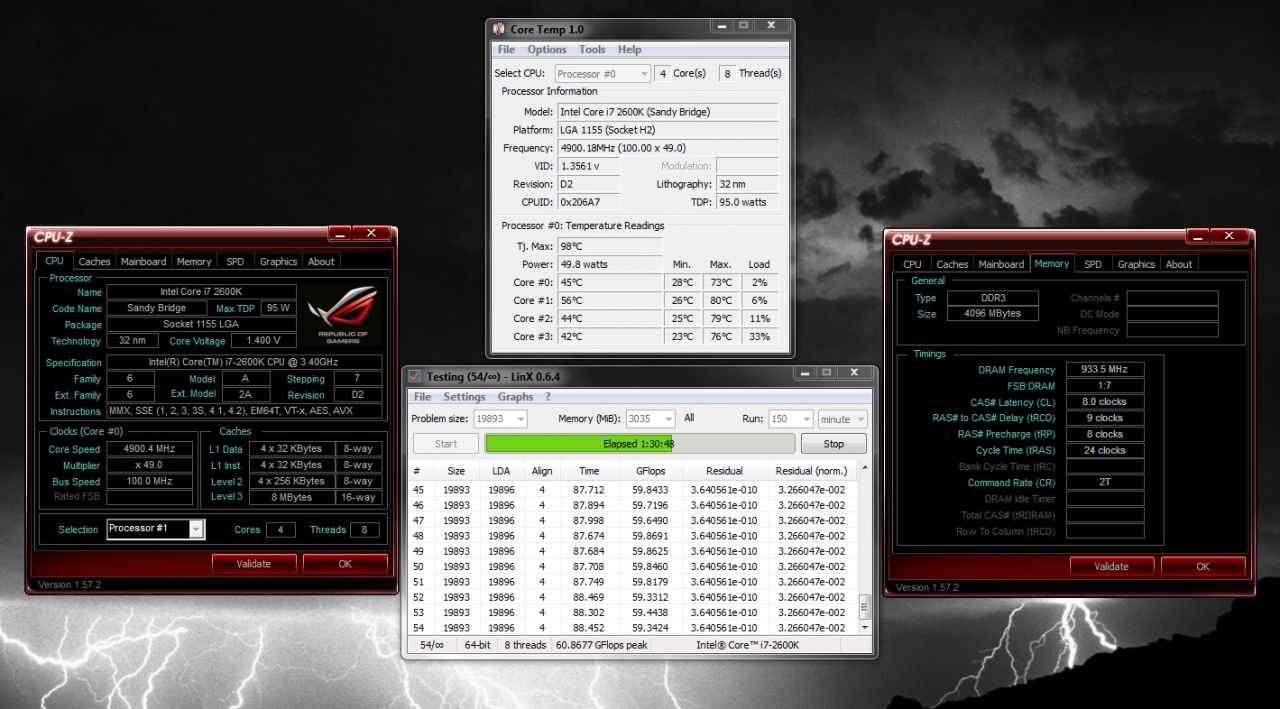Switch to Mainboard tab in CPU-Z processor window
The width and height of the screenshot is (1280, 709).
pos(143,262)
